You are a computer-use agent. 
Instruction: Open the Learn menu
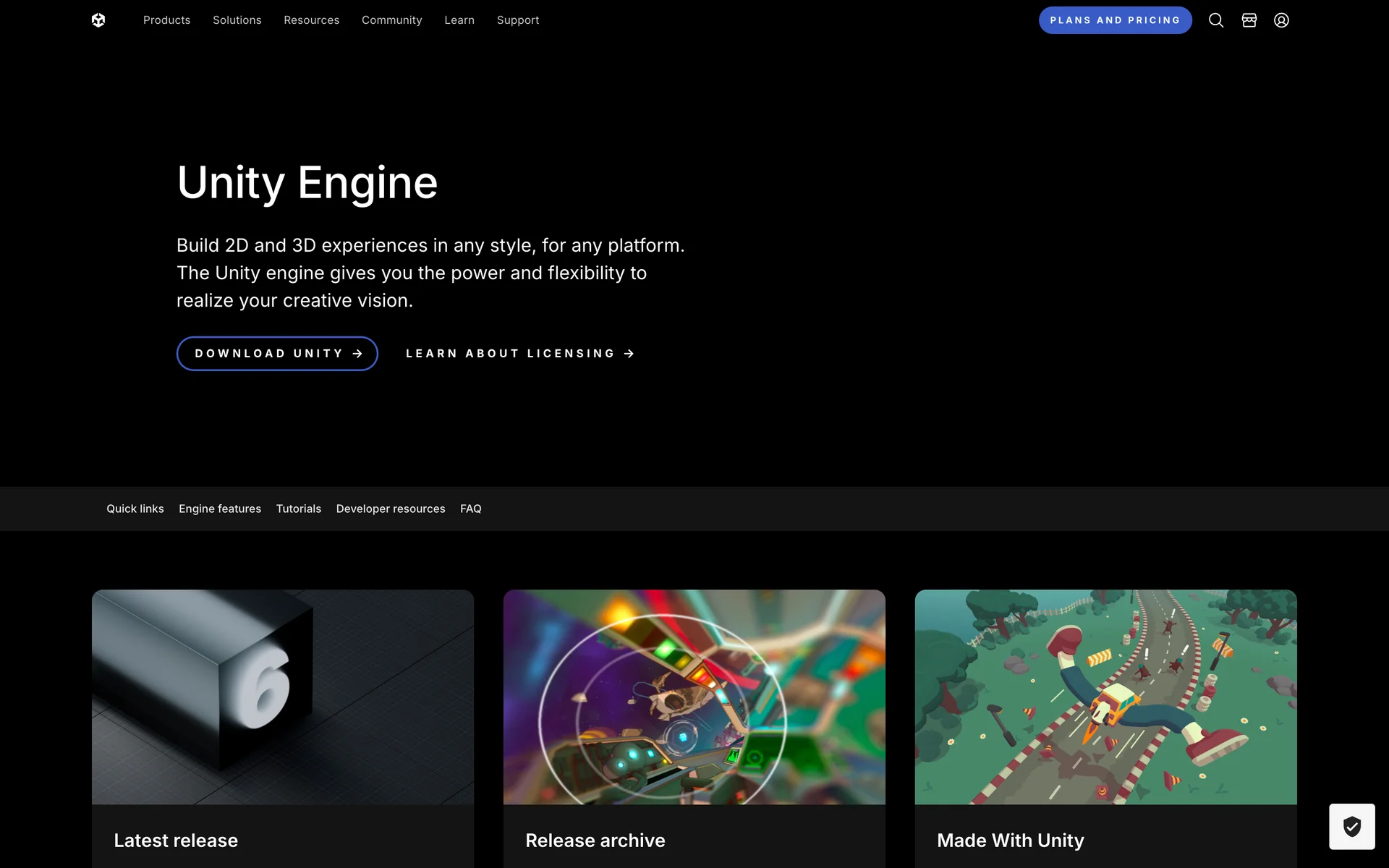(x=459, y=20)
